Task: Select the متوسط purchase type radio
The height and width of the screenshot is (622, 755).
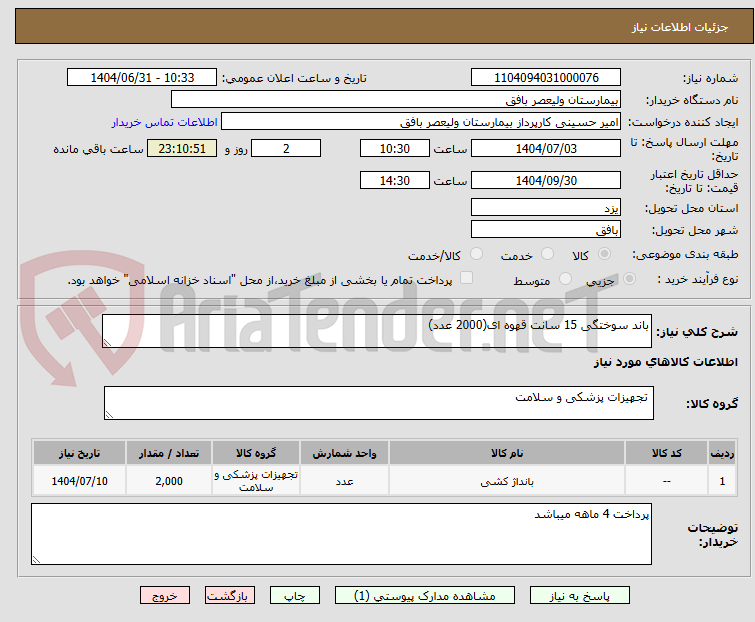Action: pos(565,279)
